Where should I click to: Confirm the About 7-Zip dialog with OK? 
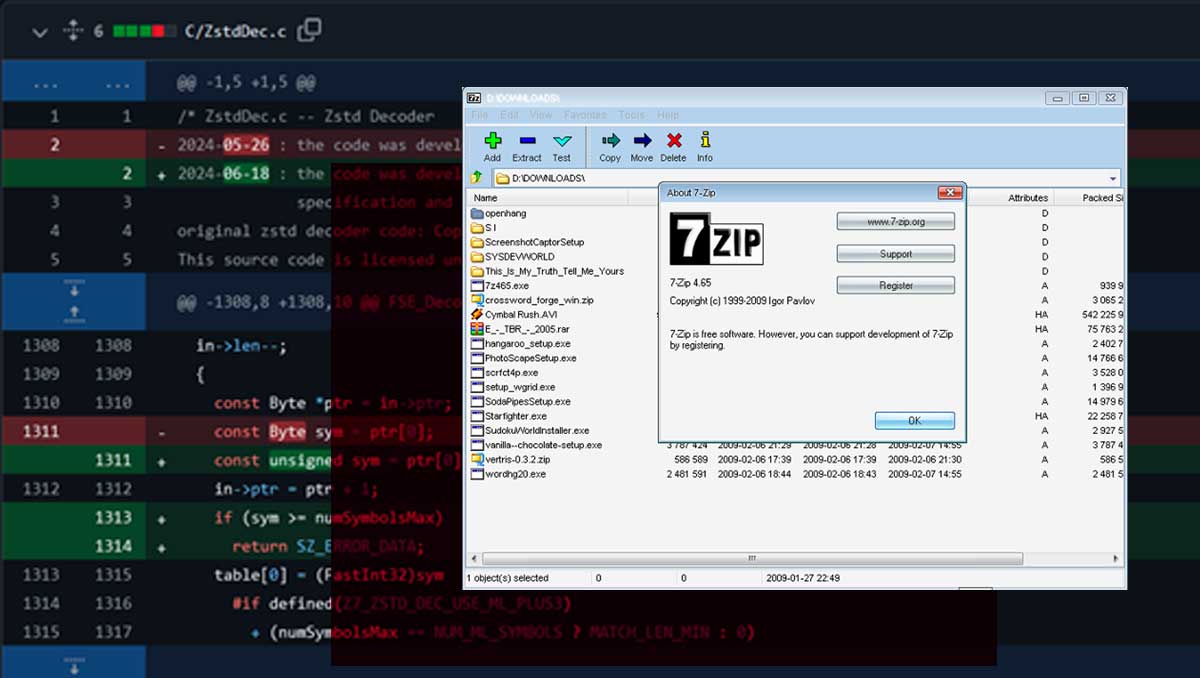click(x=915, y=421)
